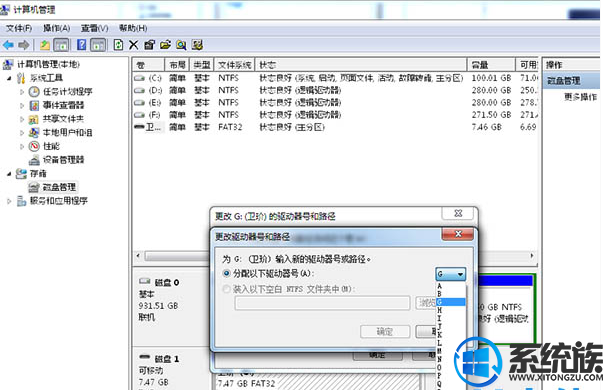Expand the 共享文件夹 node arrow
The image size is (603, 390).
coord(22,119)
